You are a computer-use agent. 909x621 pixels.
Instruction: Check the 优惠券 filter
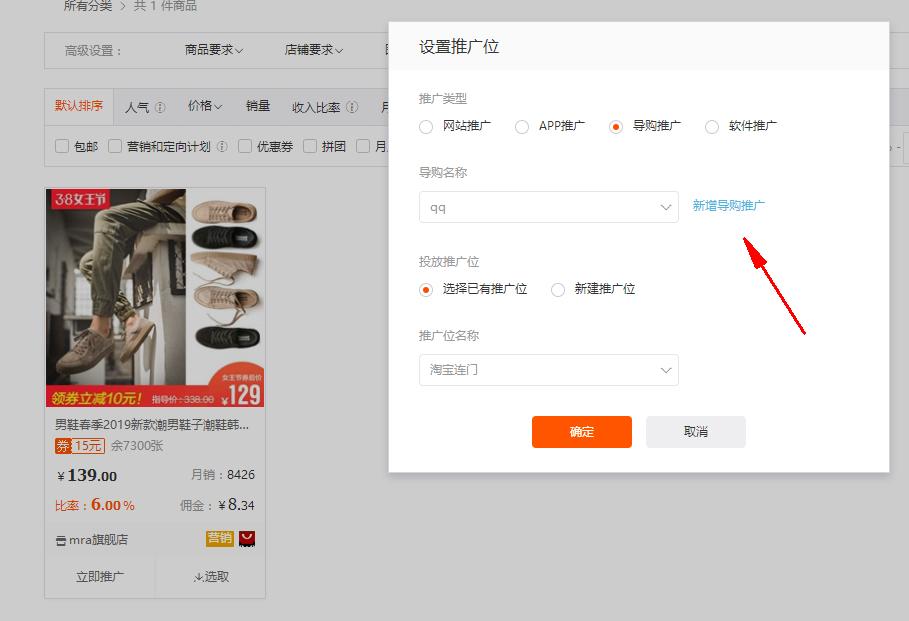(243, 145)
